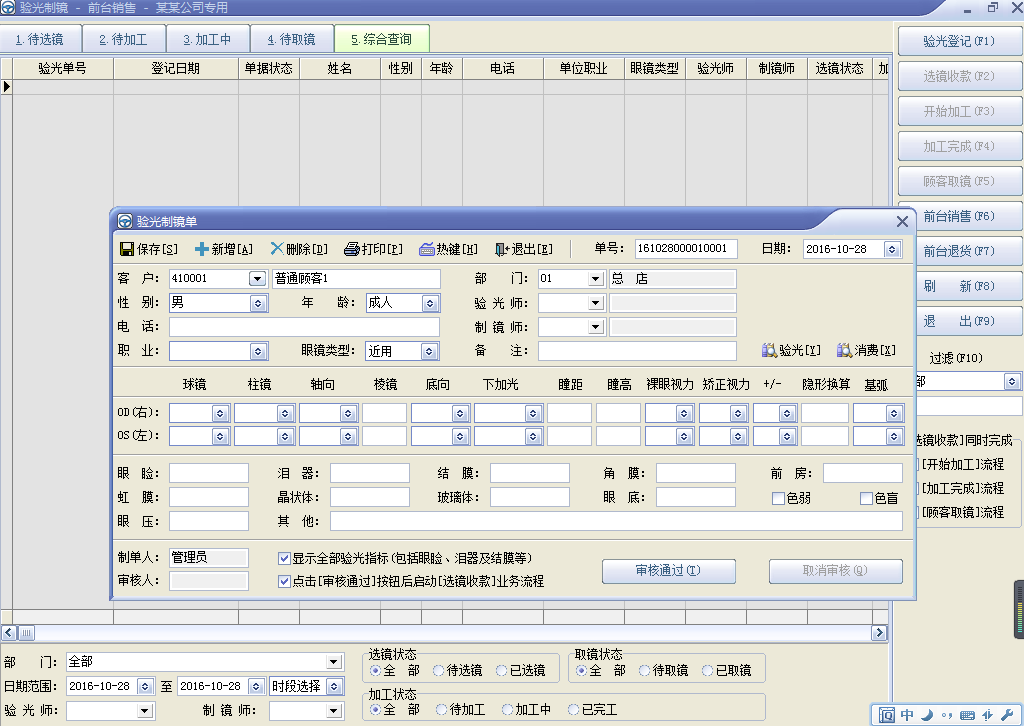Select 待加工 radio in 加工状态
Screen dimensions: 1024x726
[x=442, y=710]
